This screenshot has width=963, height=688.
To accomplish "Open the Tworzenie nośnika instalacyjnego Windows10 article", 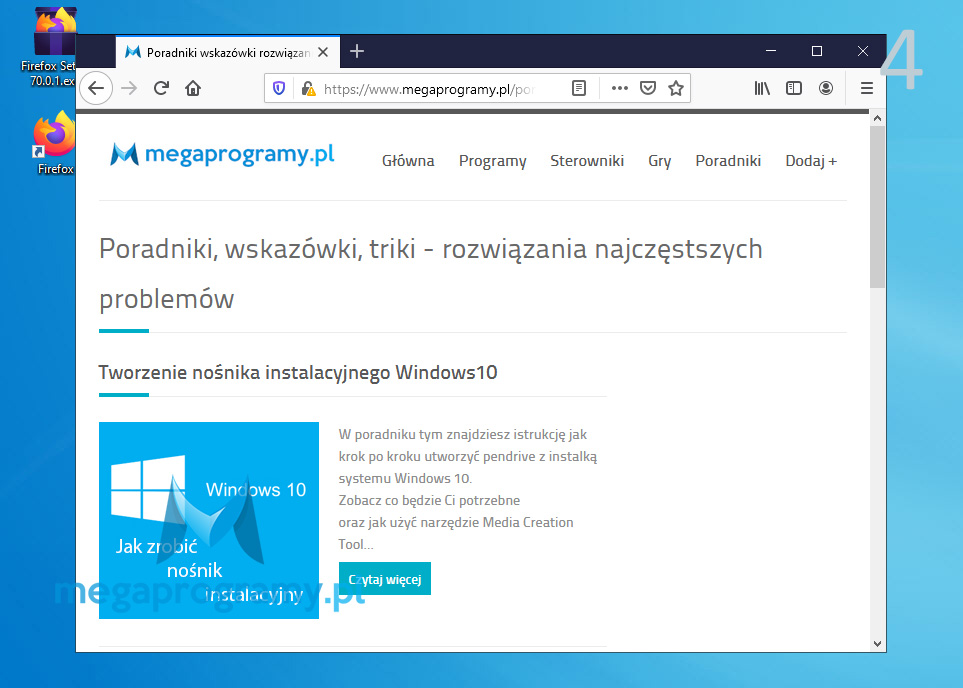I will 298,372.
